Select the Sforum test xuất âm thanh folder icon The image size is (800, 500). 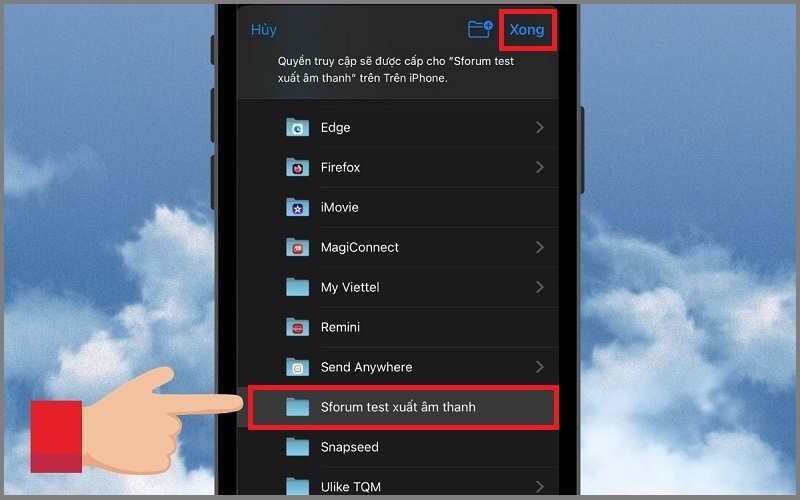[297, 407]
